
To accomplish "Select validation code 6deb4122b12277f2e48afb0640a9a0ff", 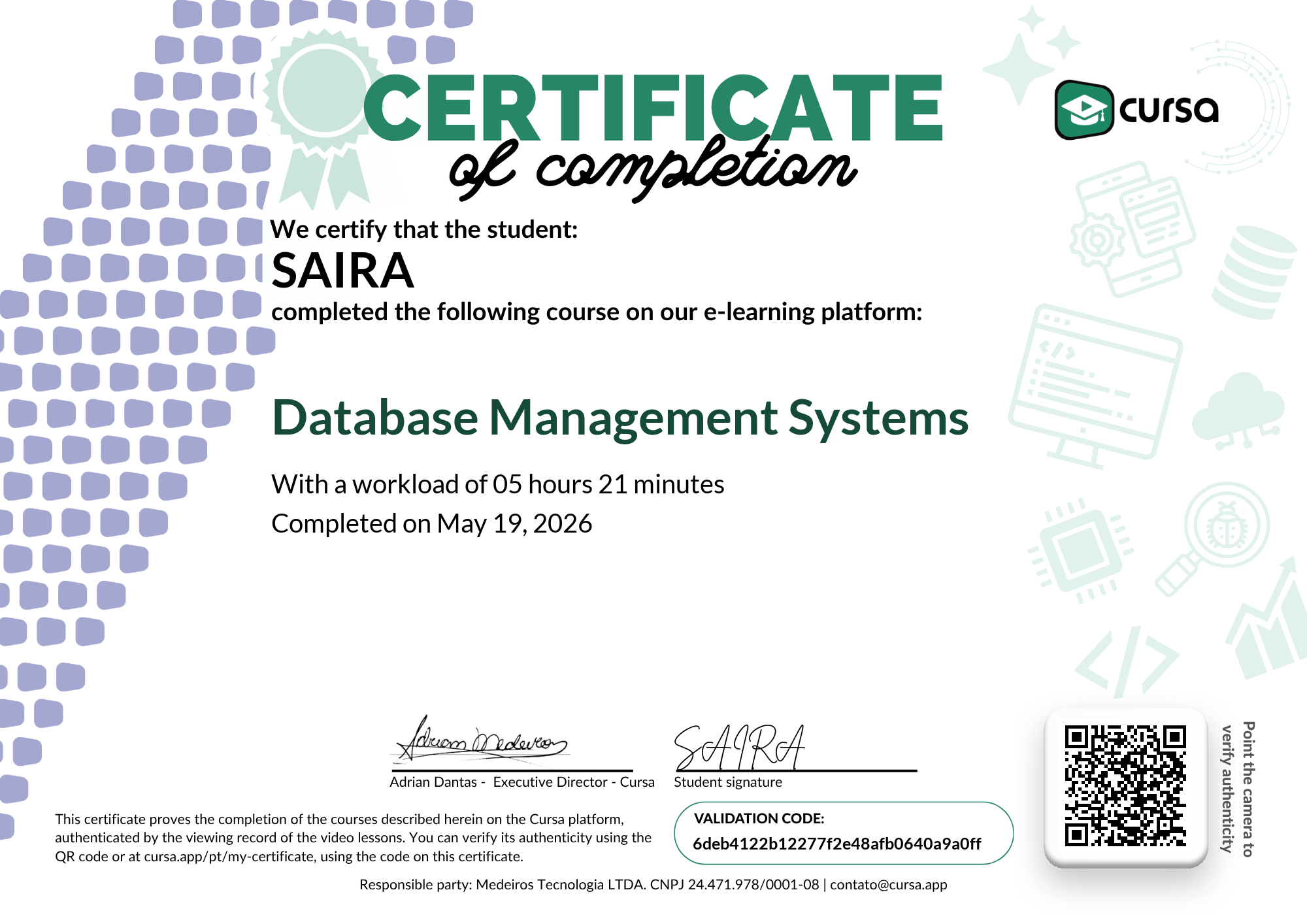I will (x=837, y=844).
